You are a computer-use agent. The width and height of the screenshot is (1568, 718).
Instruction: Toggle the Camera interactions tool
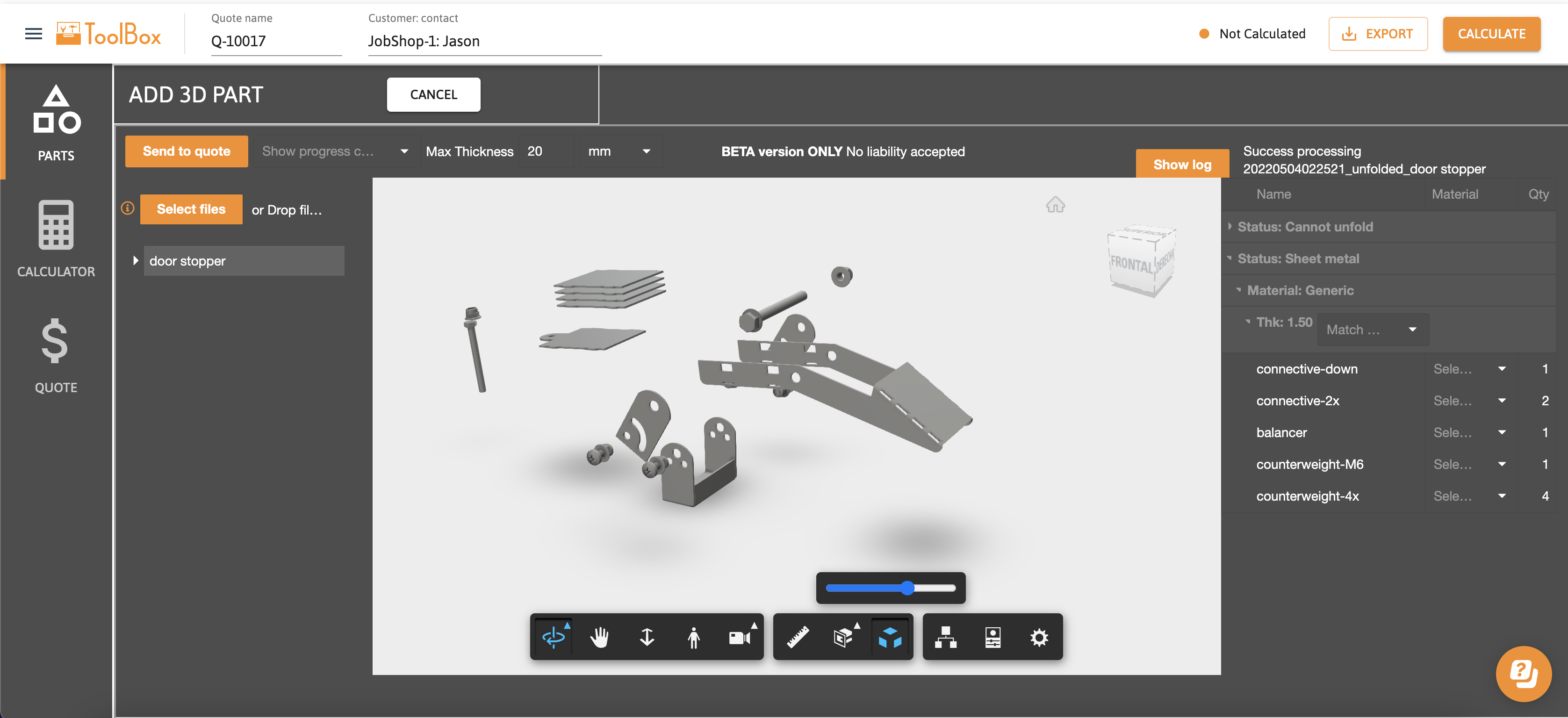coord(740,637)
